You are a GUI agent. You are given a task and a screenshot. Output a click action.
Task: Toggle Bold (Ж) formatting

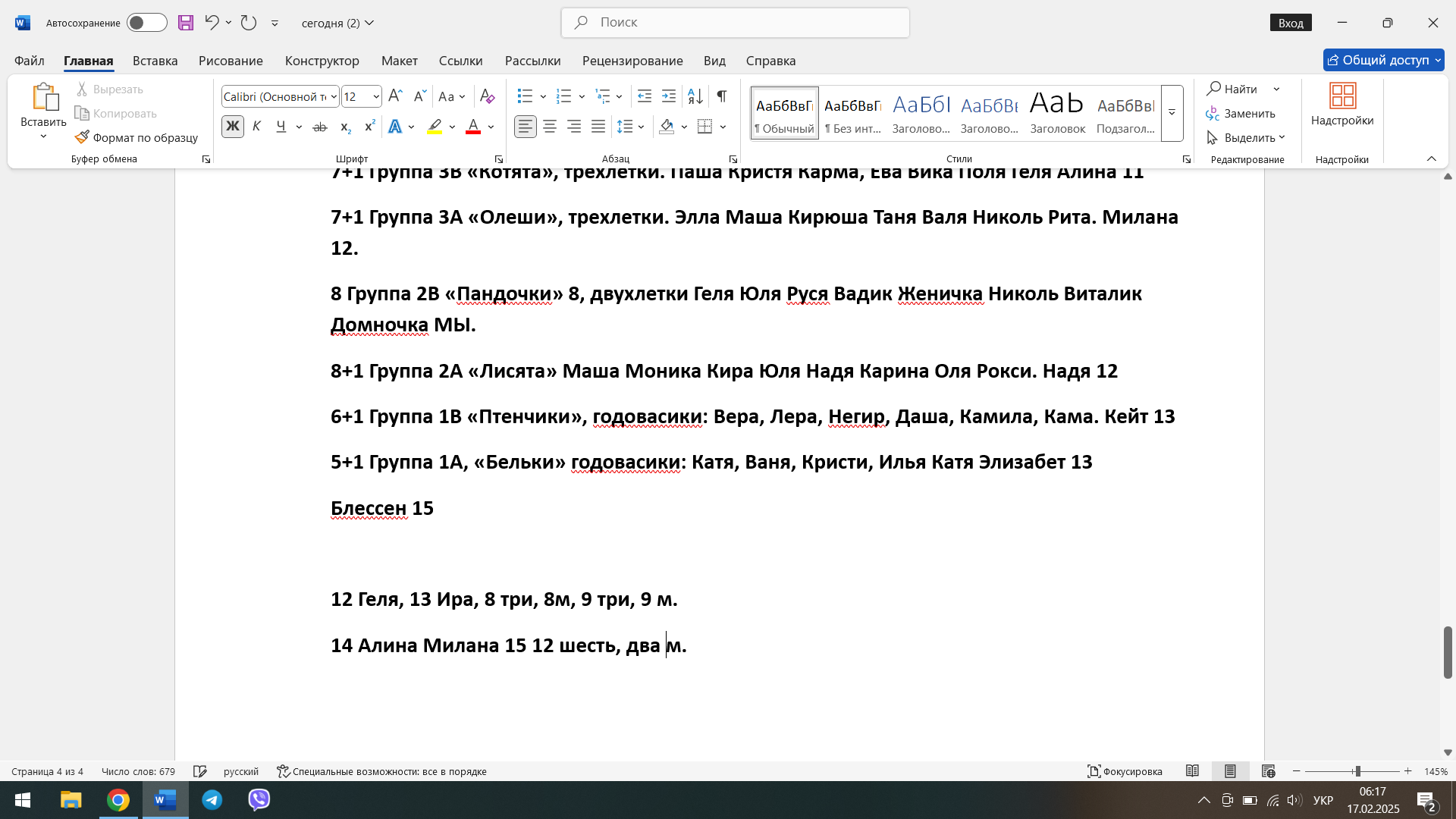[233, 127]
